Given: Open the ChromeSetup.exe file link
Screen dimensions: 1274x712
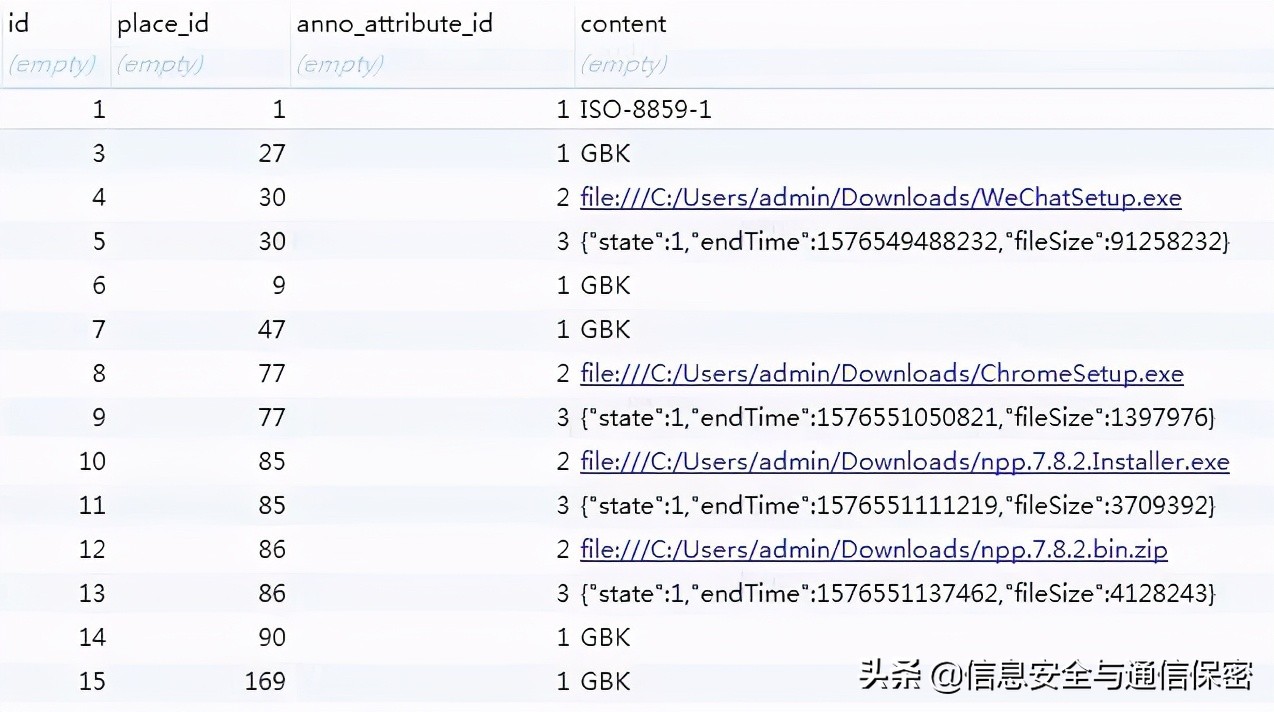Looking at the screenshot, I should point(881,373).
